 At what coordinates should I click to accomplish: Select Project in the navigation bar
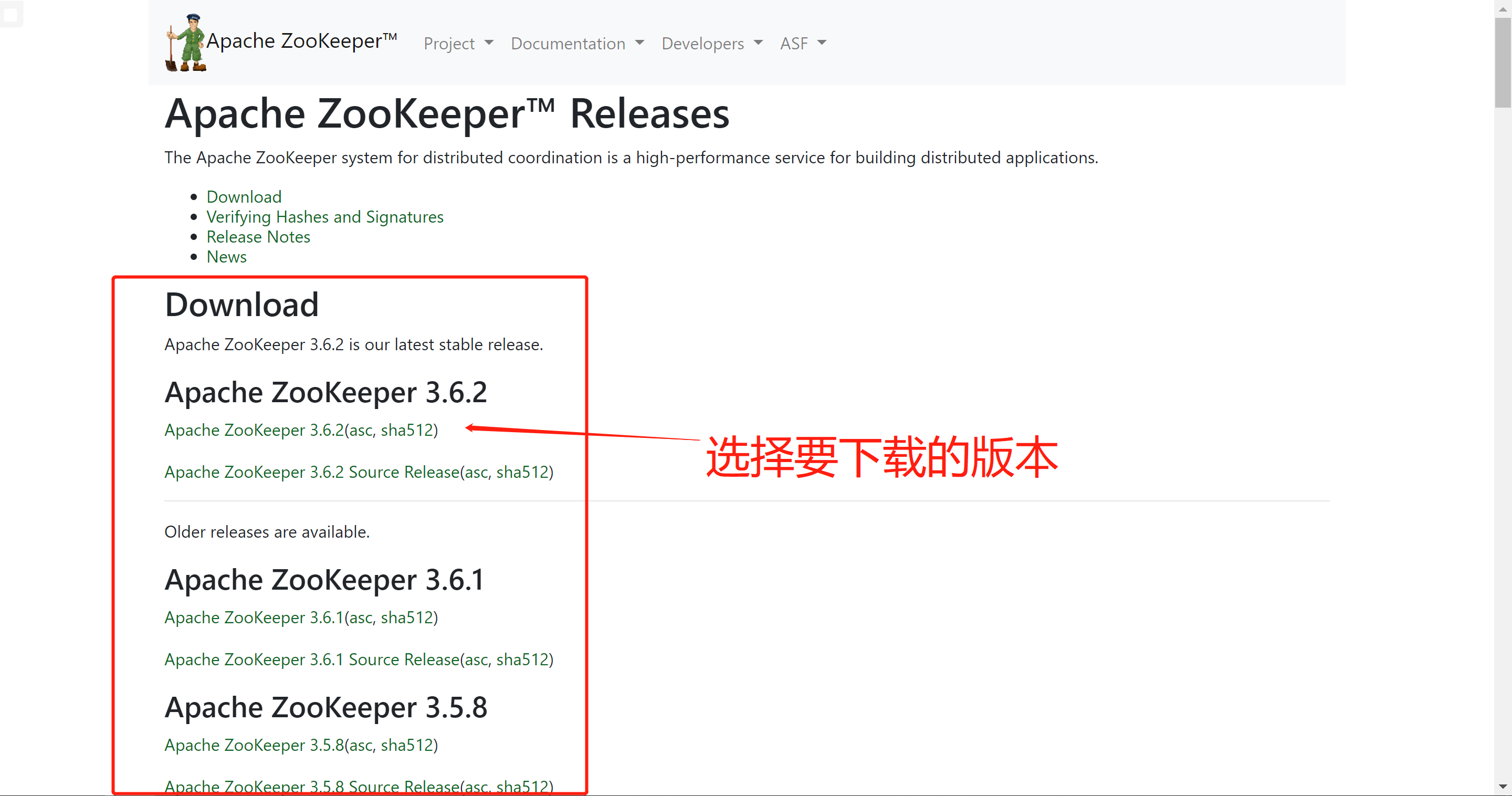(458, 43)
